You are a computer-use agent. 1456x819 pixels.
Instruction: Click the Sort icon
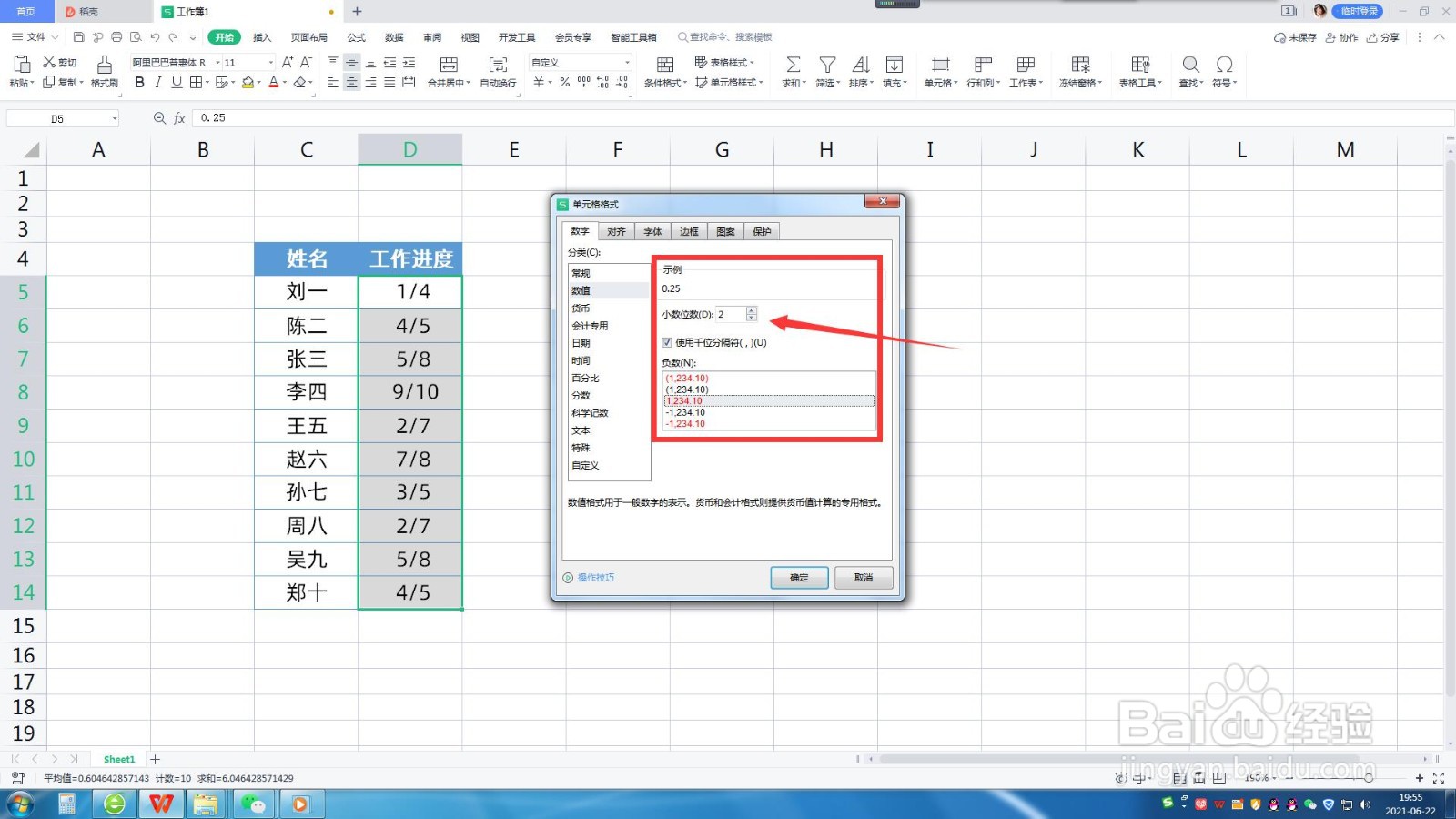click(861, 65)
